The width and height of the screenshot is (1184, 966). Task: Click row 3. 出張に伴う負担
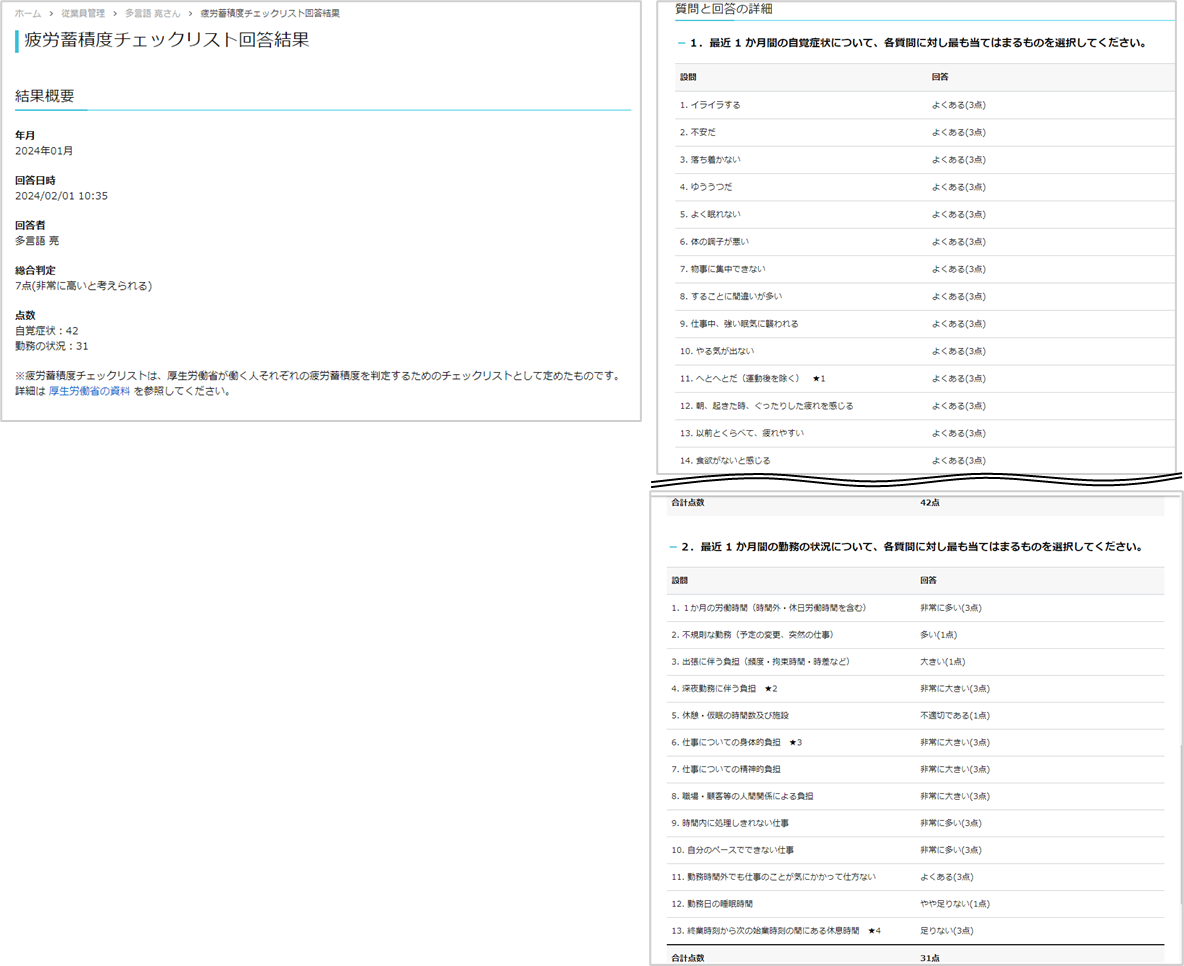915,662
